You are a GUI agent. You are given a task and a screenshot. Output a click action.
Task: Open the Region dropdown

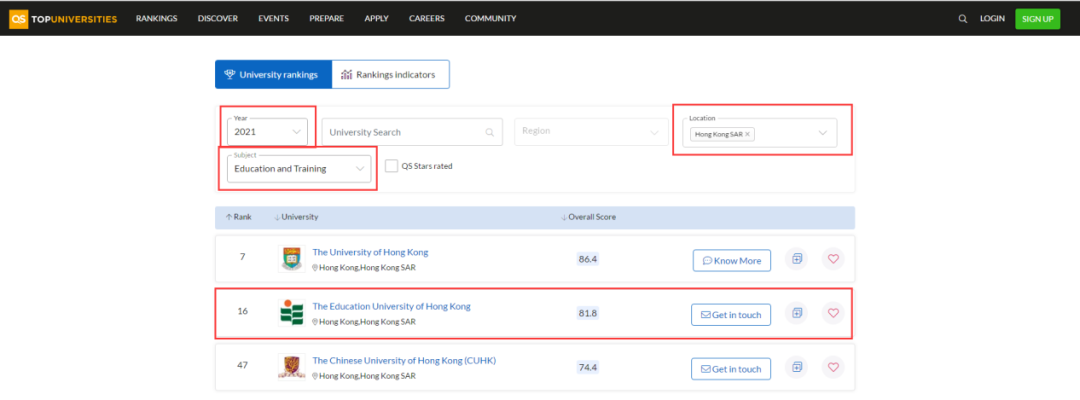[x=591, y=131]
